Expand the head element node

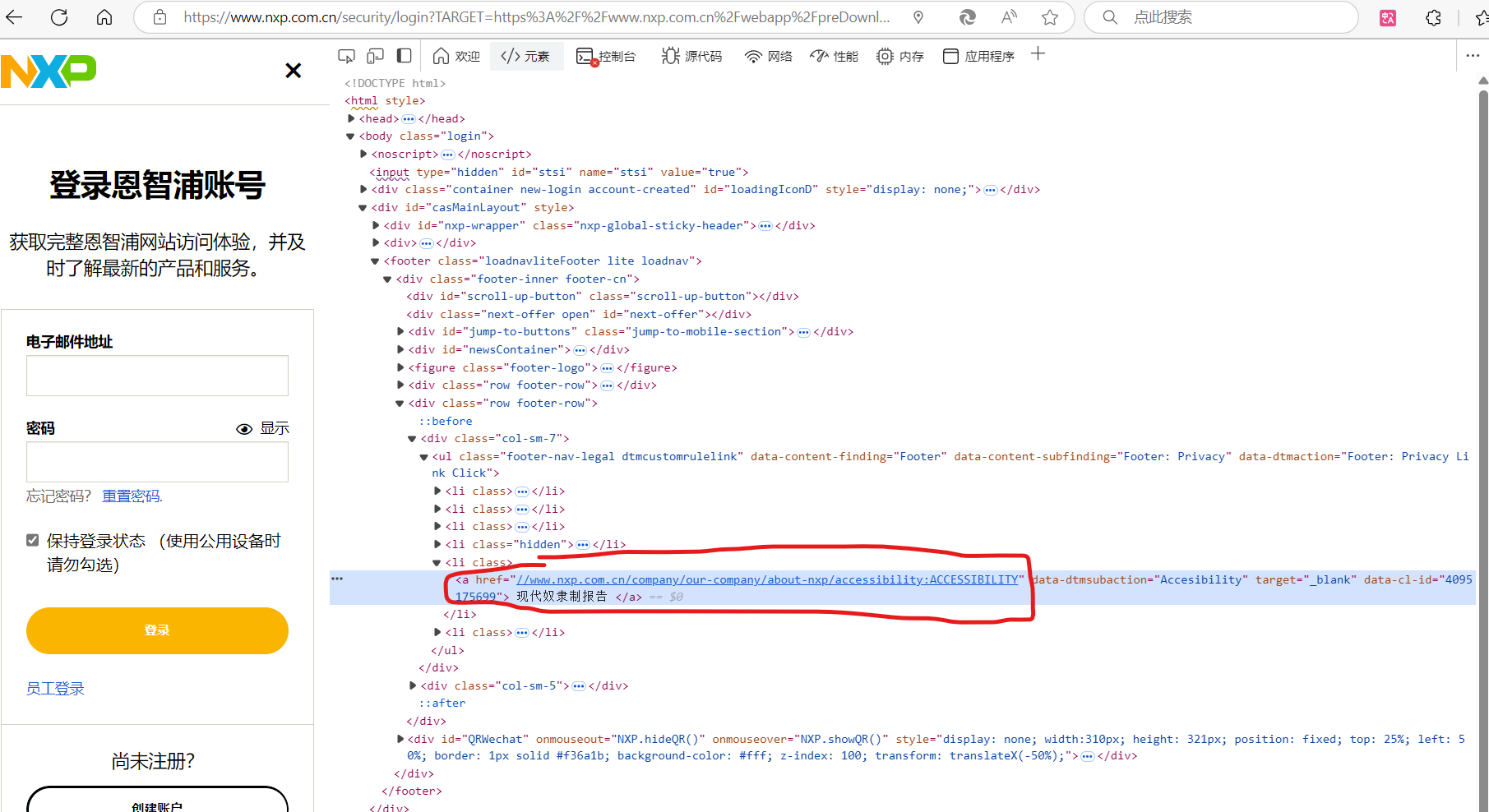351,118
